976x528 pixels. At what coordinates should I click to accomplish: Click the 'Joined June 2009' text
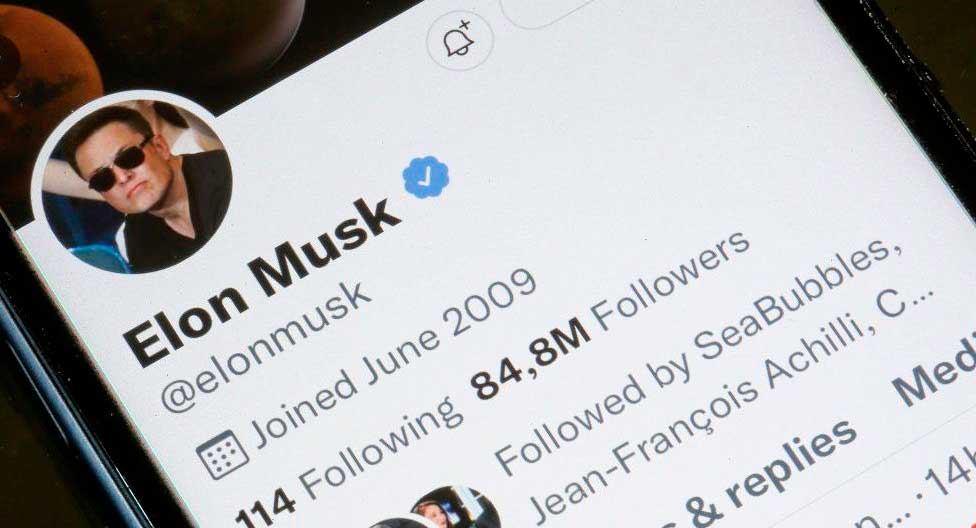(393, 359)
